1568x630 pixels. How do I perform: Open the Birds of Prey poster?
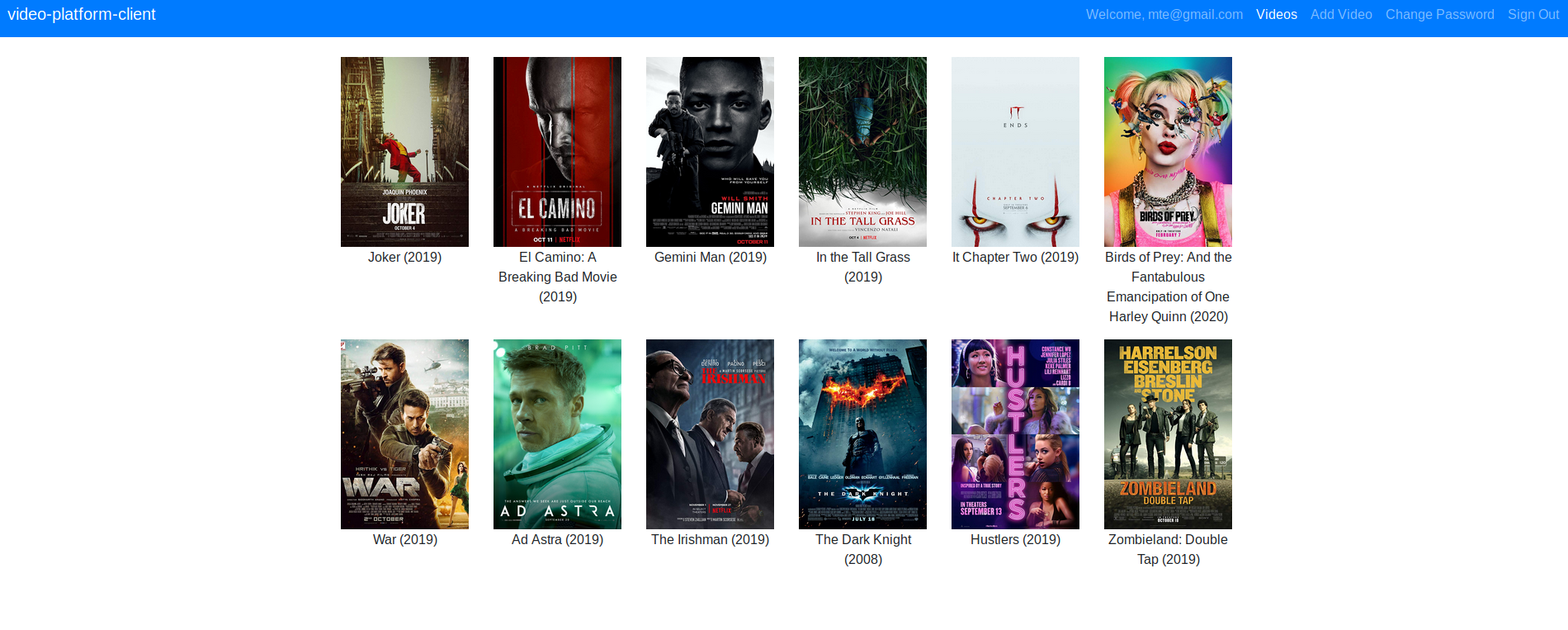[x=1168, y=152]
